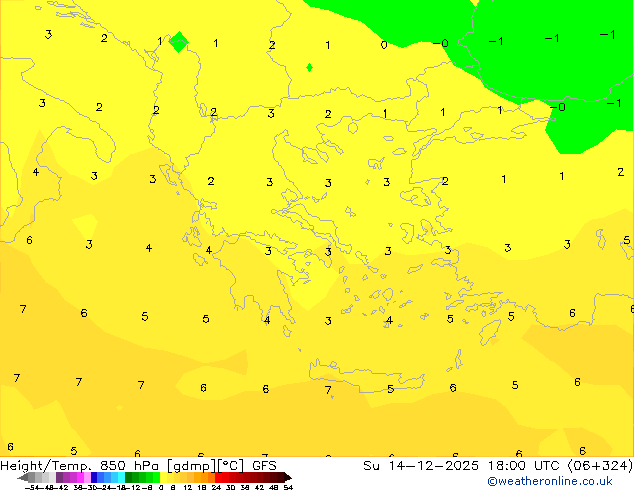Click the grey left arrow of the color scale

(23, 477)
